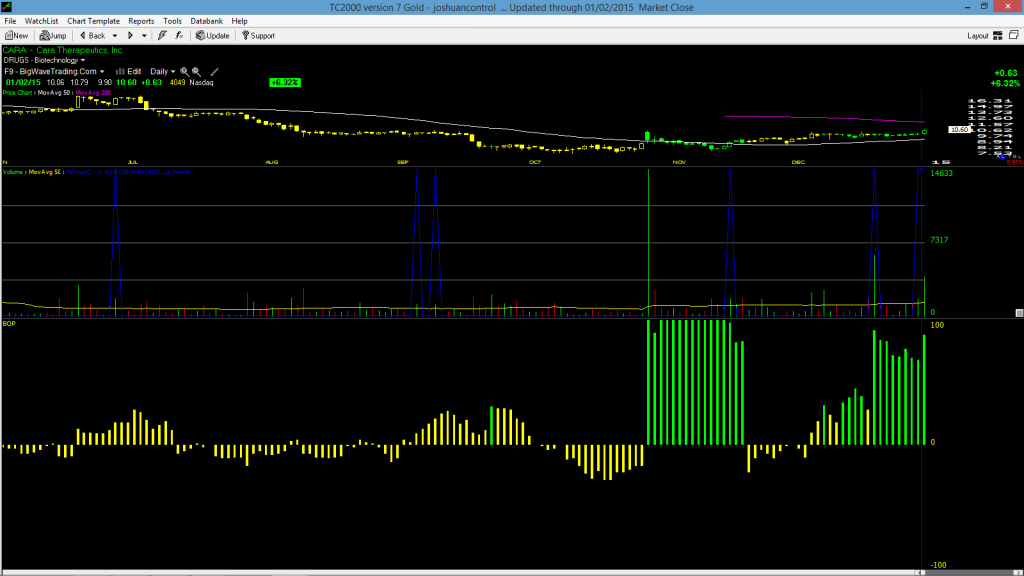Click the forward navigation arrow
Screen dimensions: 1024x576
pyautogui.click(x=130, y=36)
